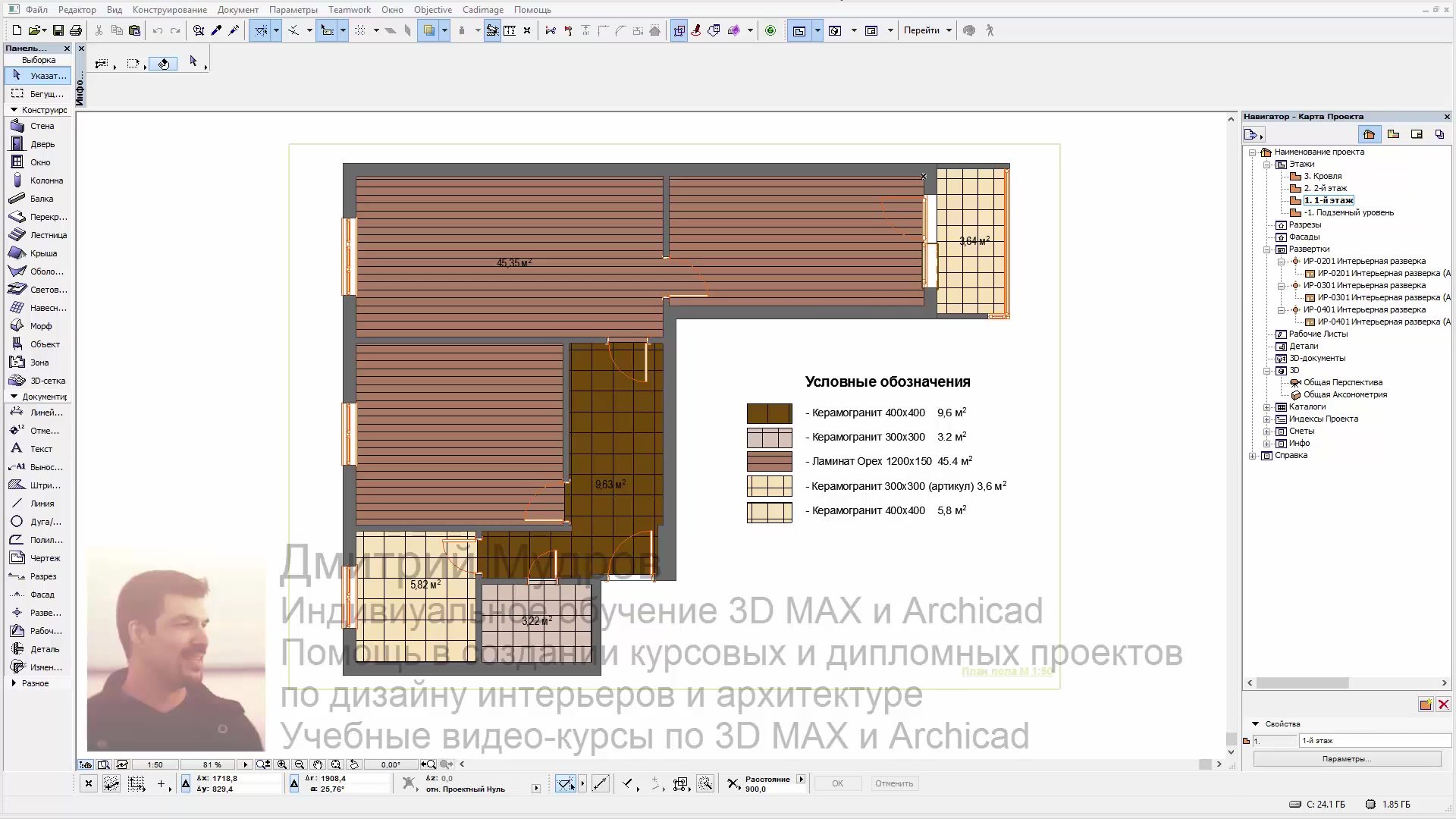
Task: Click the New document icon
Action: (17, 30)
